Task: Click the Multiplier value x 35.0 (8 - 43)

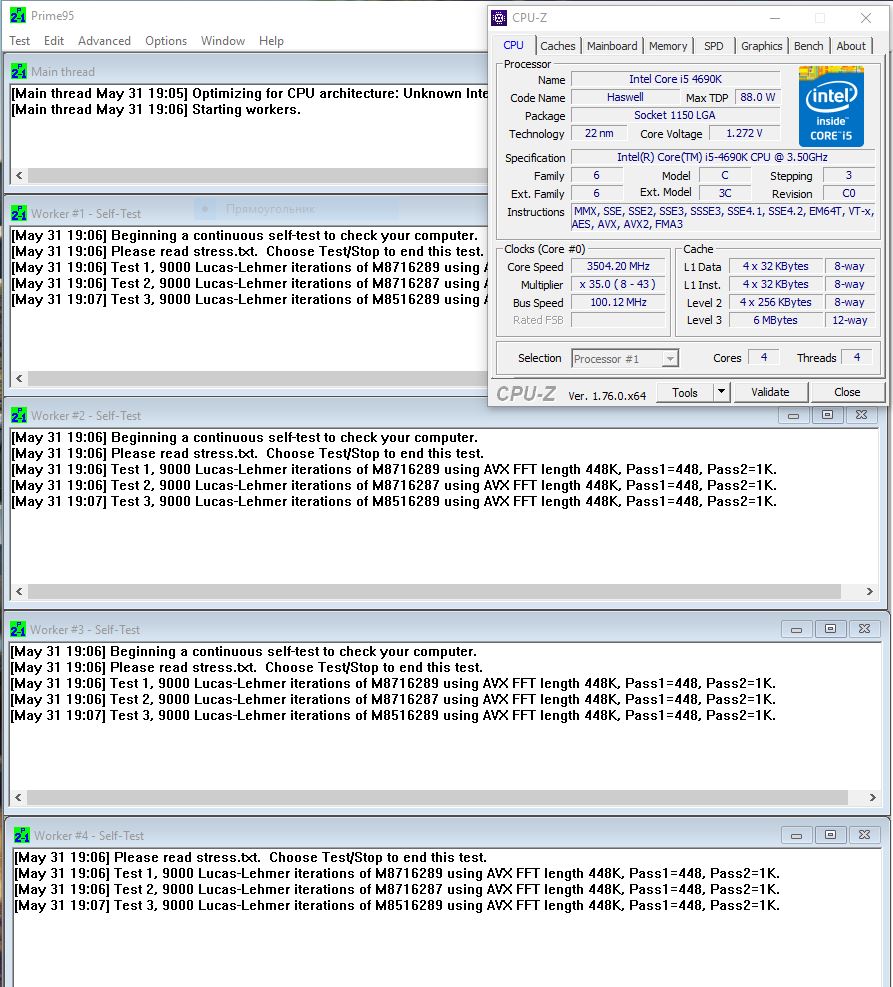Action: pos(618,285)
